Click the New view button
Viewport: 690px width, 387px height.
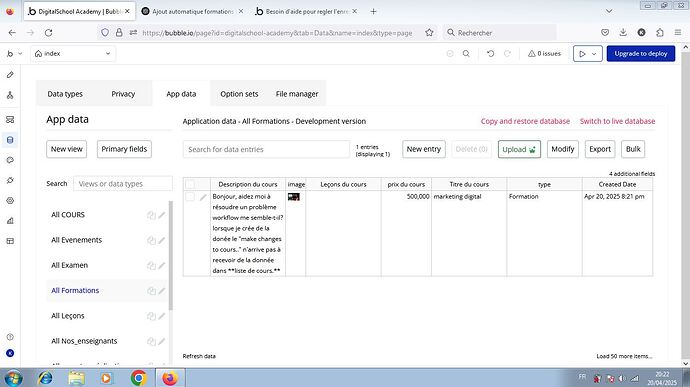(66, 149)
